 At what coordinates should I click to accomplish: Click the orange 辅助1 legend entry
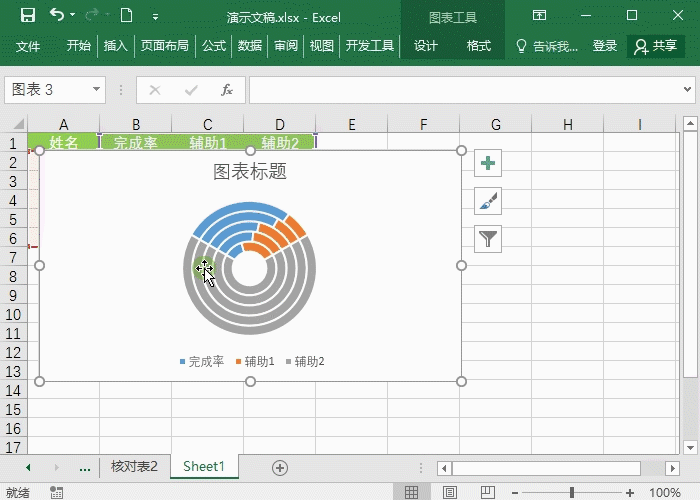click(255, 361)
